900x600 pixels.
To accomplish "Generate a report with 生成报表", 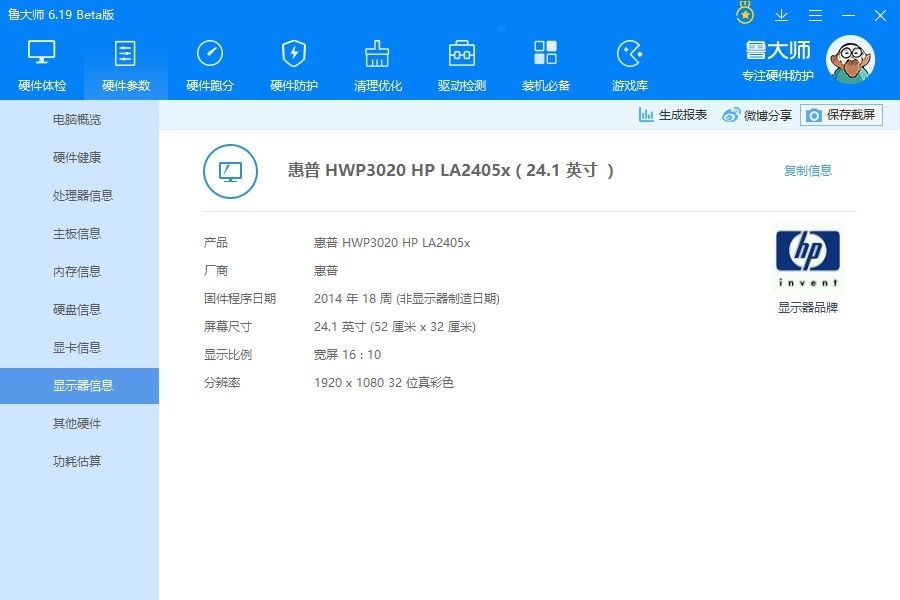I will (673, 115).
